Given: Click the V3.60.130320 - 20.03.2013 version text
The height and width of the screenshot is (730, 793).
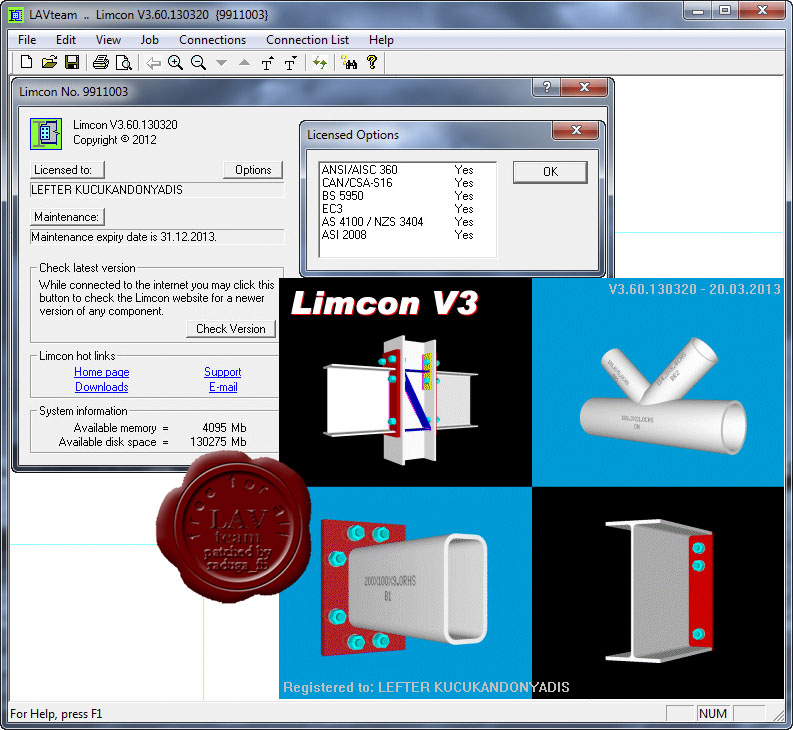Looking at the screenshot, I should [x=694, y=289].
